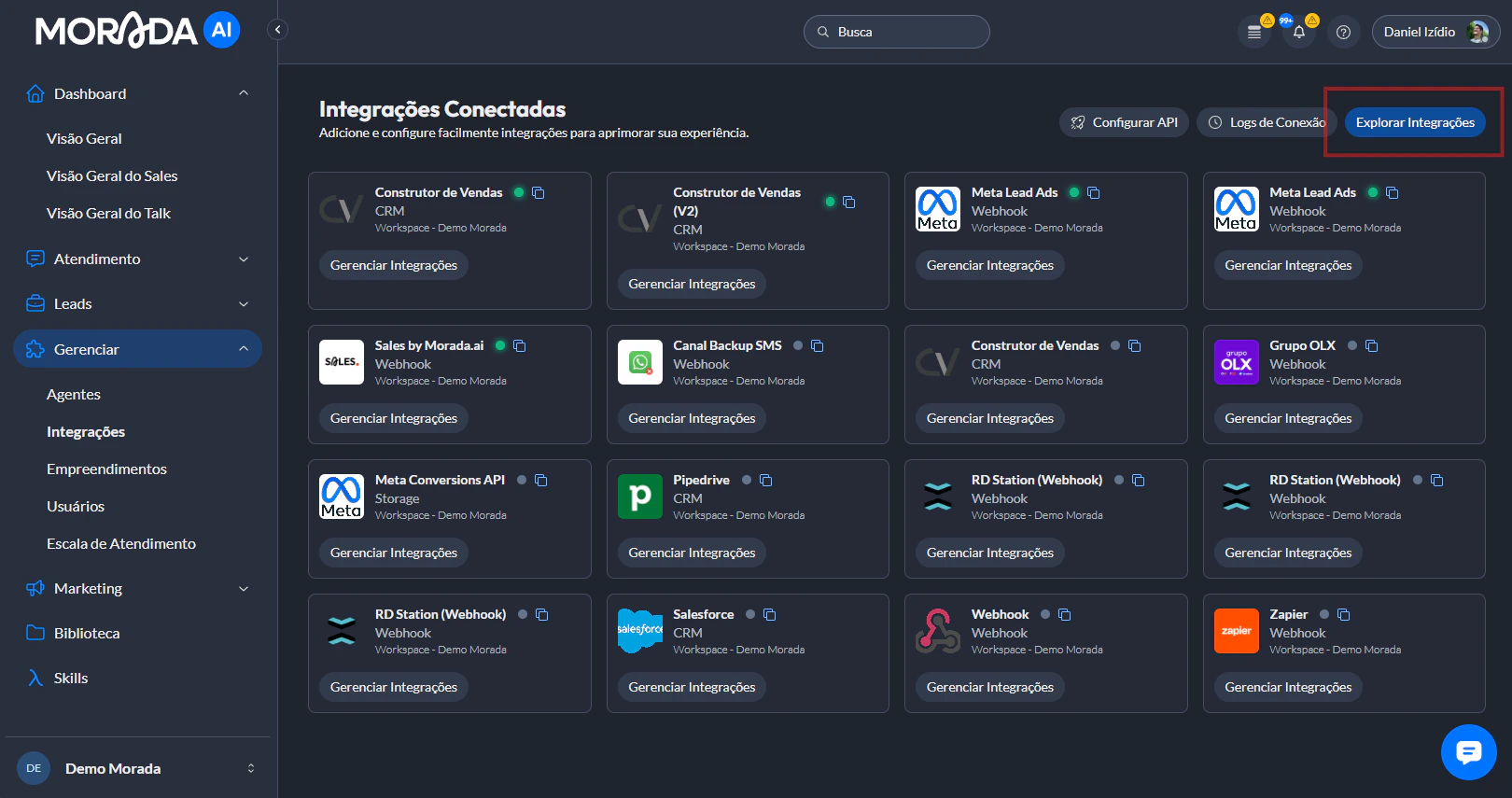The image size is (1512, 798).
Task: Open the Skills menu label
Action: tap(71, 678)
